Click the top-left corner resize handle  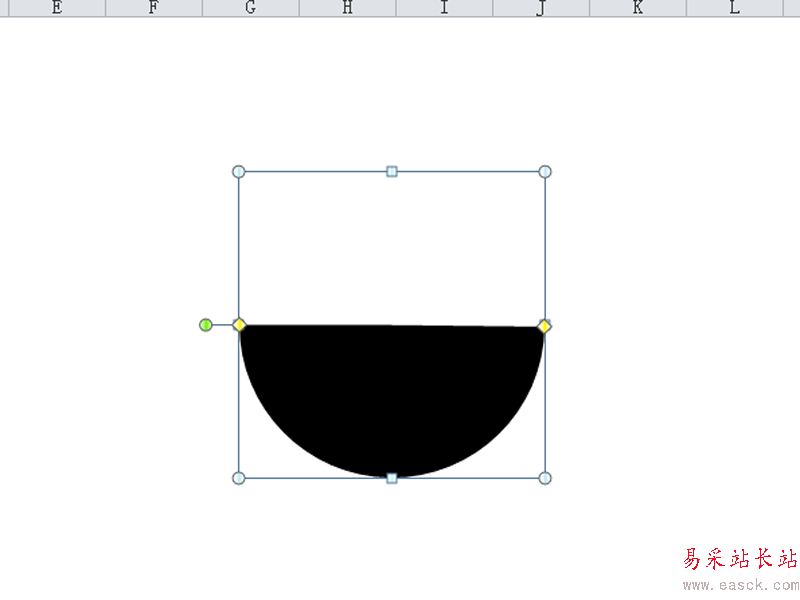tap(239, 171)
